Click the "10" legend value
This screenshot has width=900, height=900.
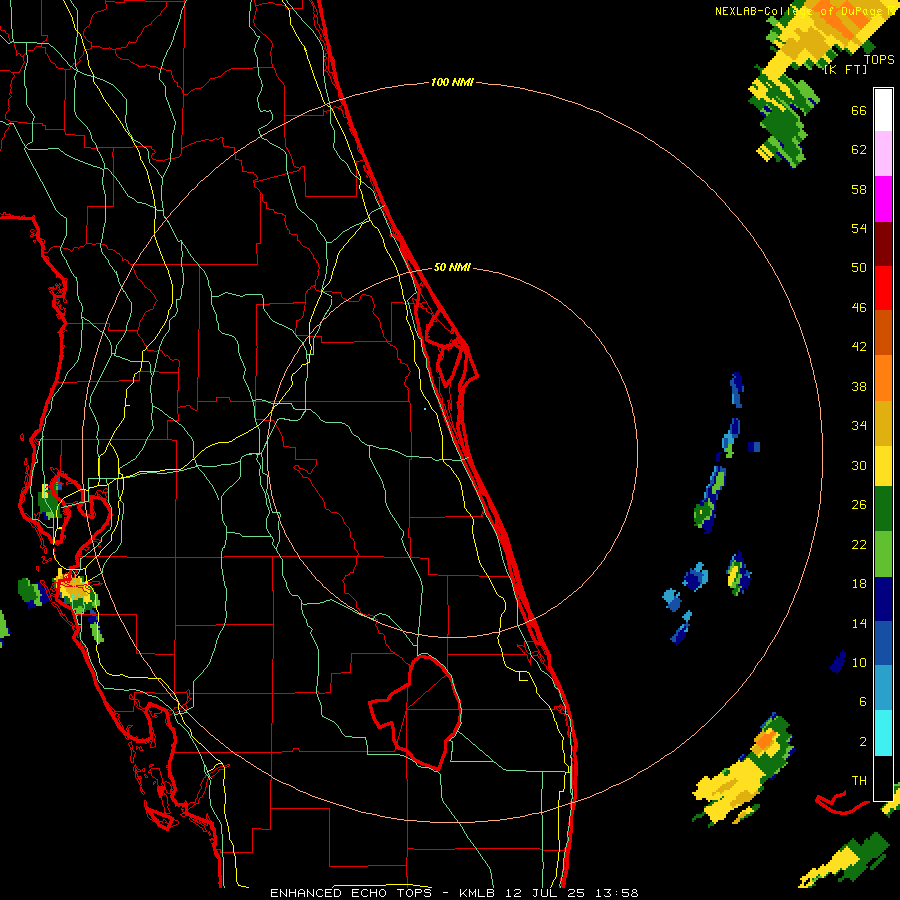[859, 663]
